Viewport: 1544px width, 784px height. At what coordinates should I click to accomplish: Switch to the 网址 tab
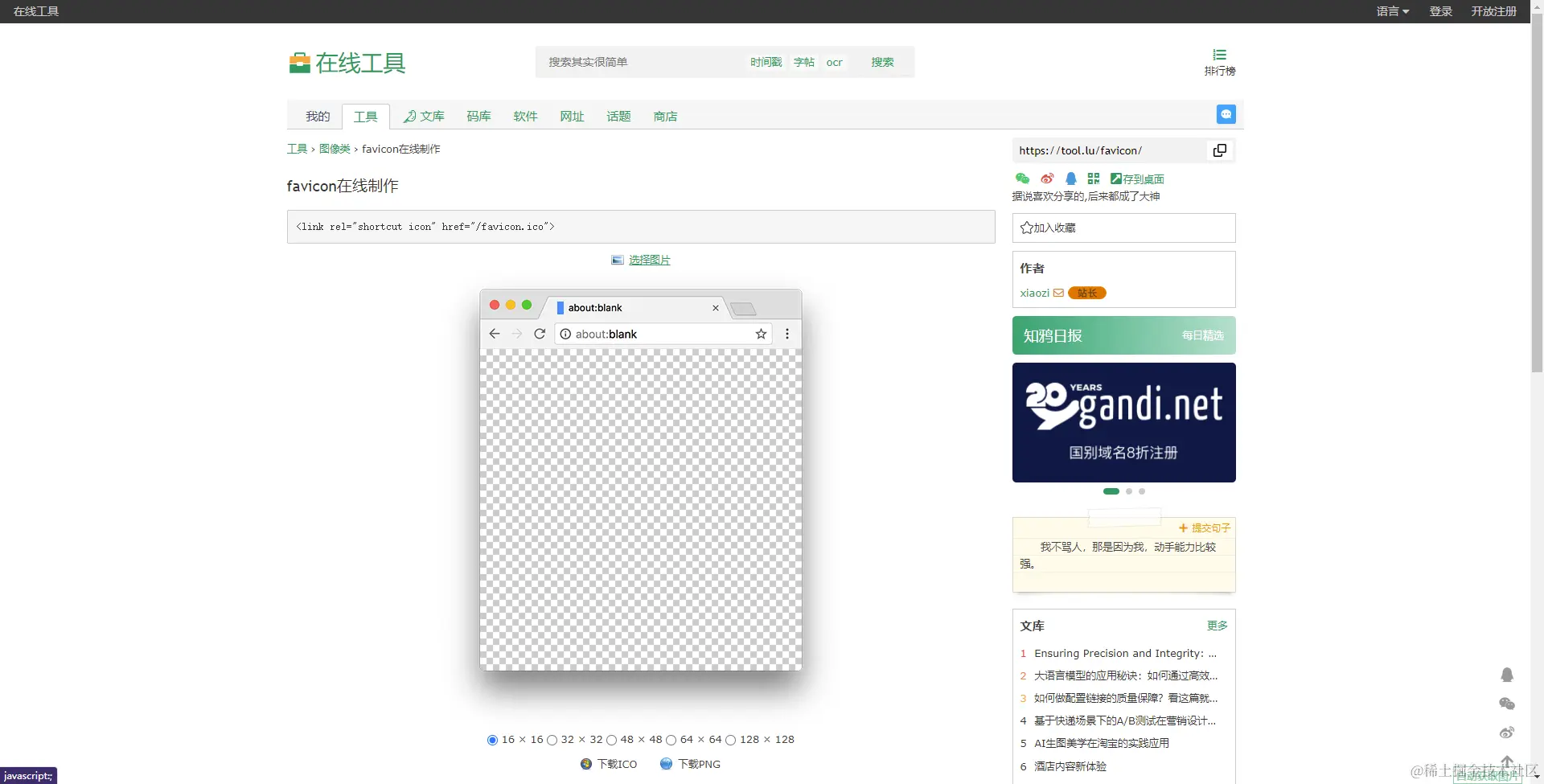click(572, 117)
